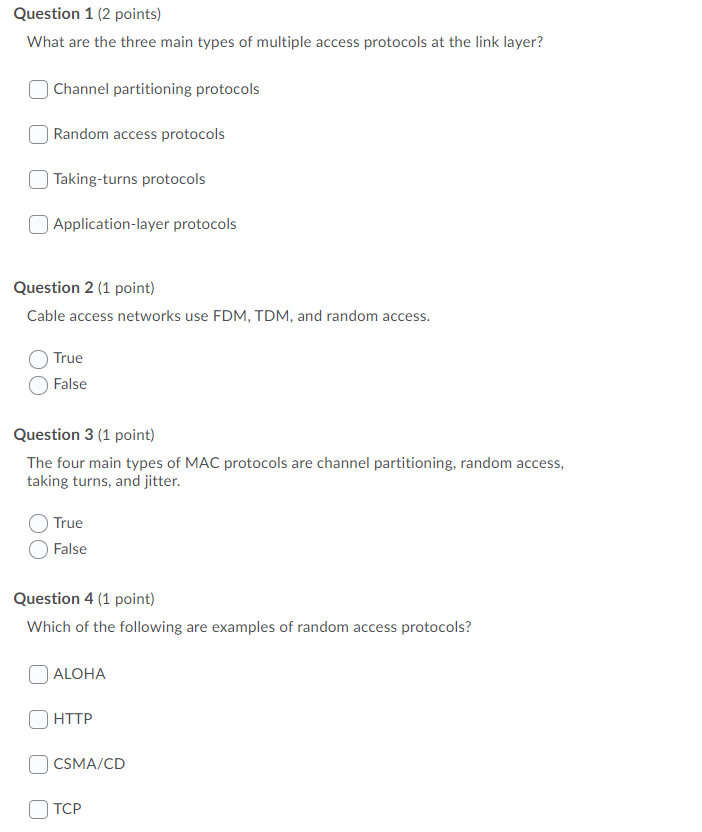The height and width of the screenshot is (832, 702).
Task: Click the 'Taking-turns protocols' text label
Action: (x=129, y=179)
